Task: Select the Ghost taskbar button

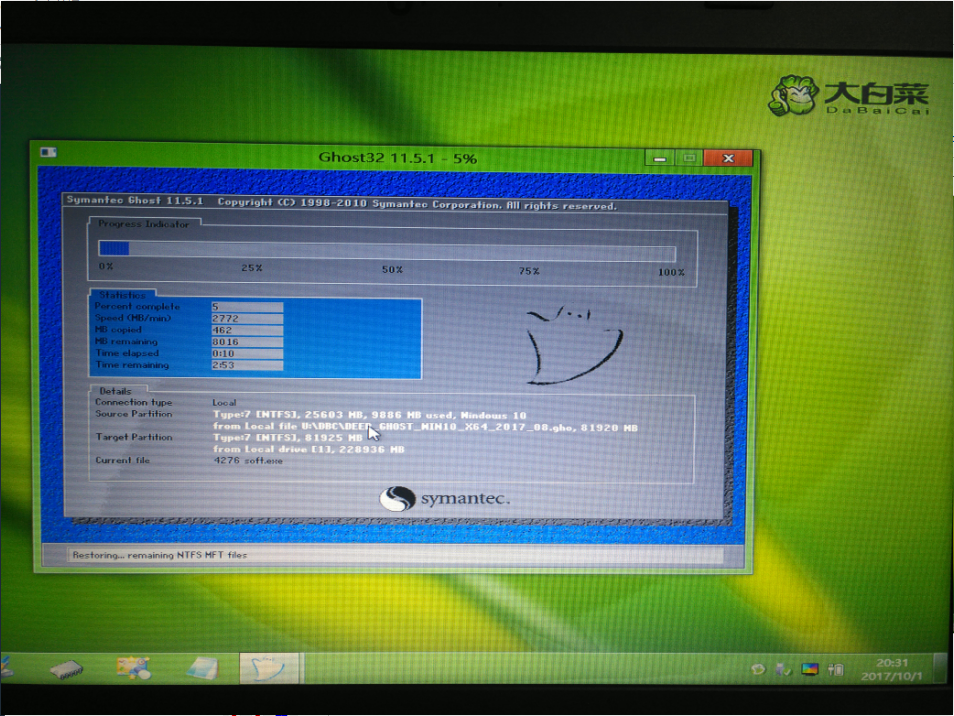Action: (269, 668)
